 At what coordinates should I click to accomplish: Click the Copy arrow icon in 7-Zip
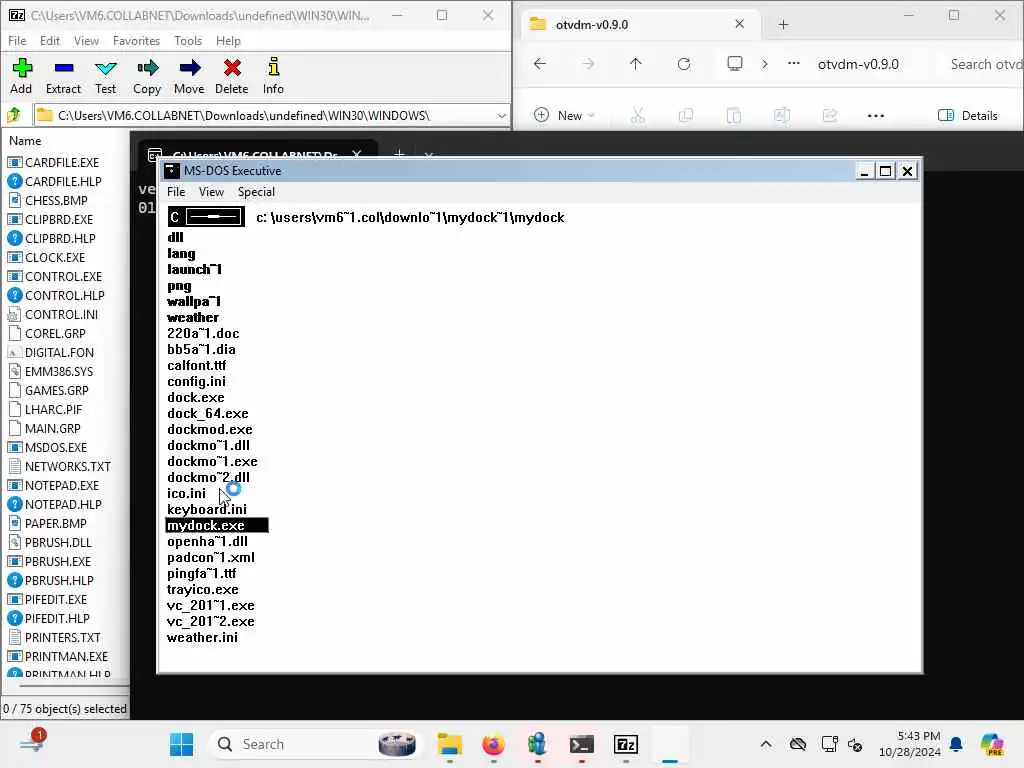pyautogui.click(x=148, y=68)
